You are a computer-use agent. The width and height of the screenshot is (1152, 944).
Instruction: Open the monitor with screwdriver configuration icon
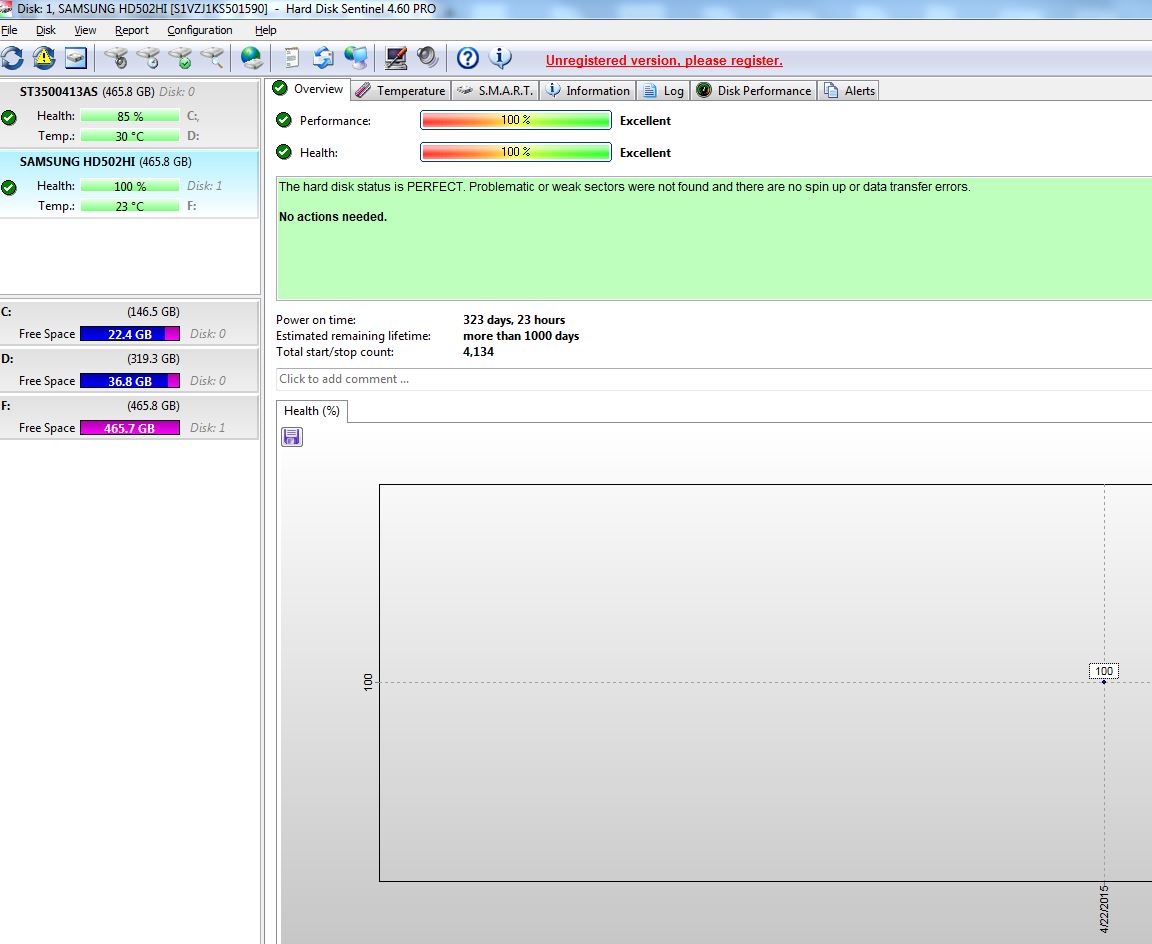click(395, 58)
